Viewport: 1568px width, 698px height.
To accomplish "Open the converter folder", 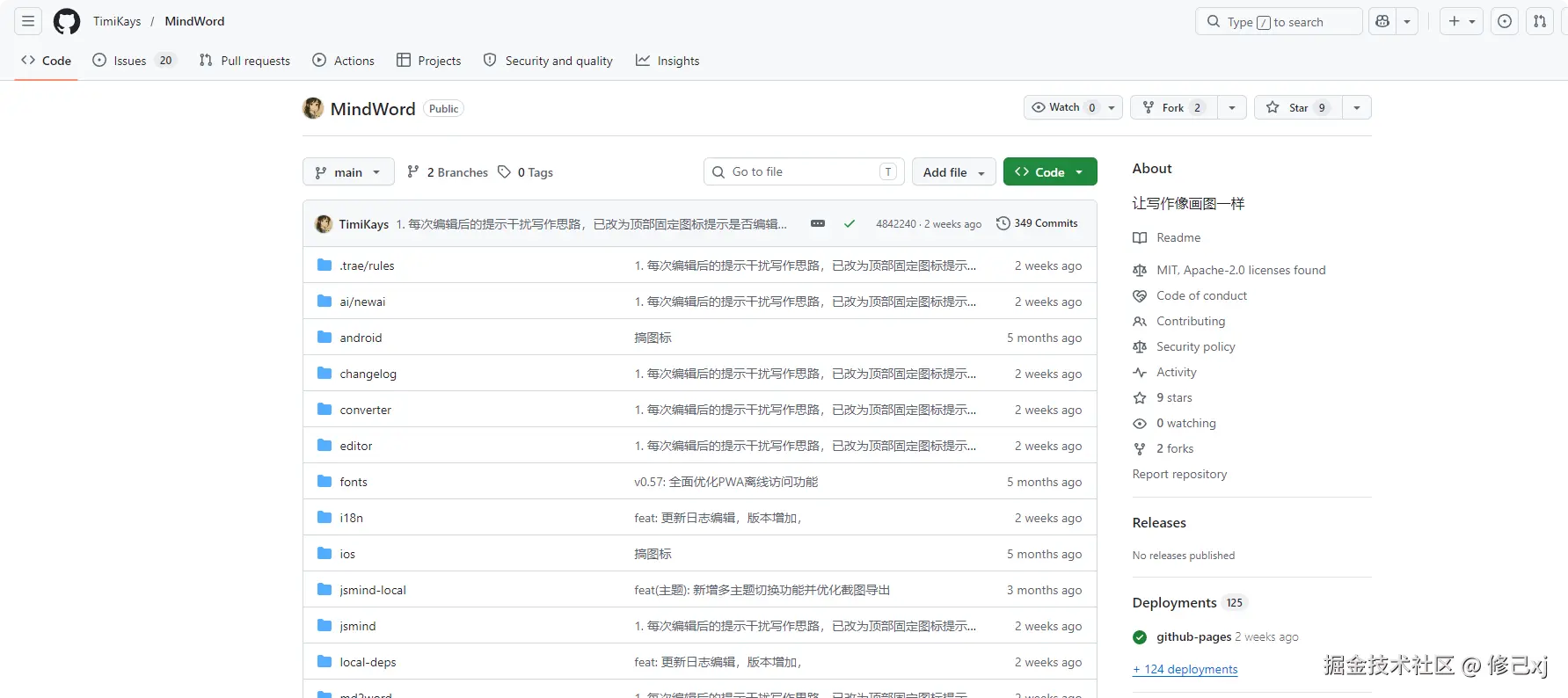I will click(366, 410).
